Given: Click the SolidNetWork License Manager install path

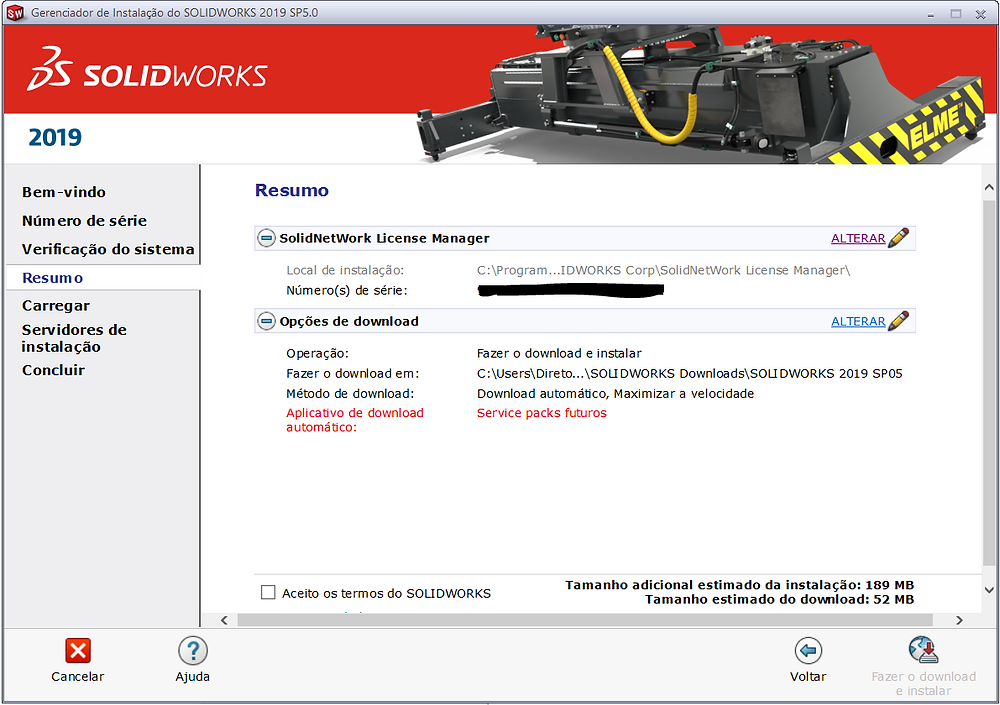Looking at the screenshot, I should point(663,271).
